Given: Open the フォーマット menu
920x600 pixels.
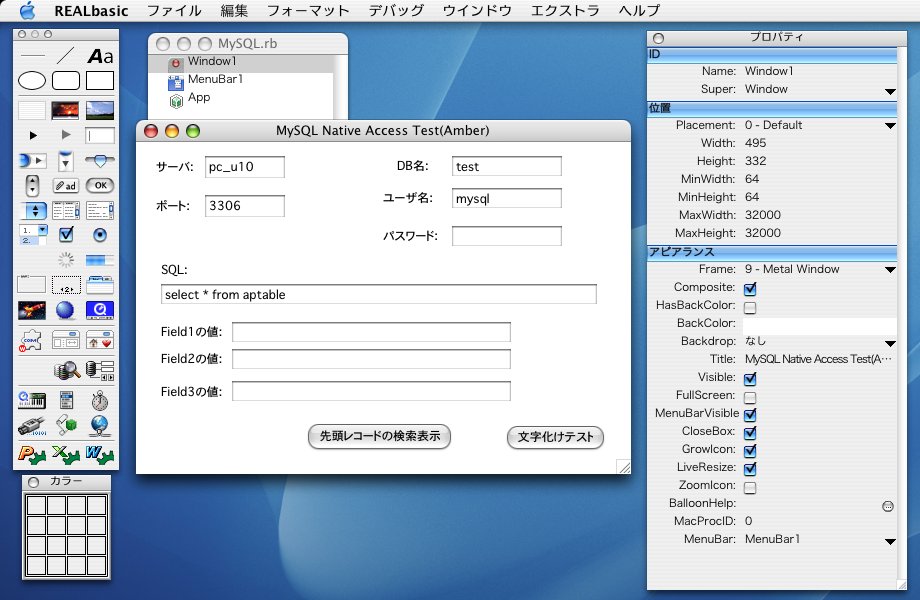Looking at the screenshot, I should point(308,11).
